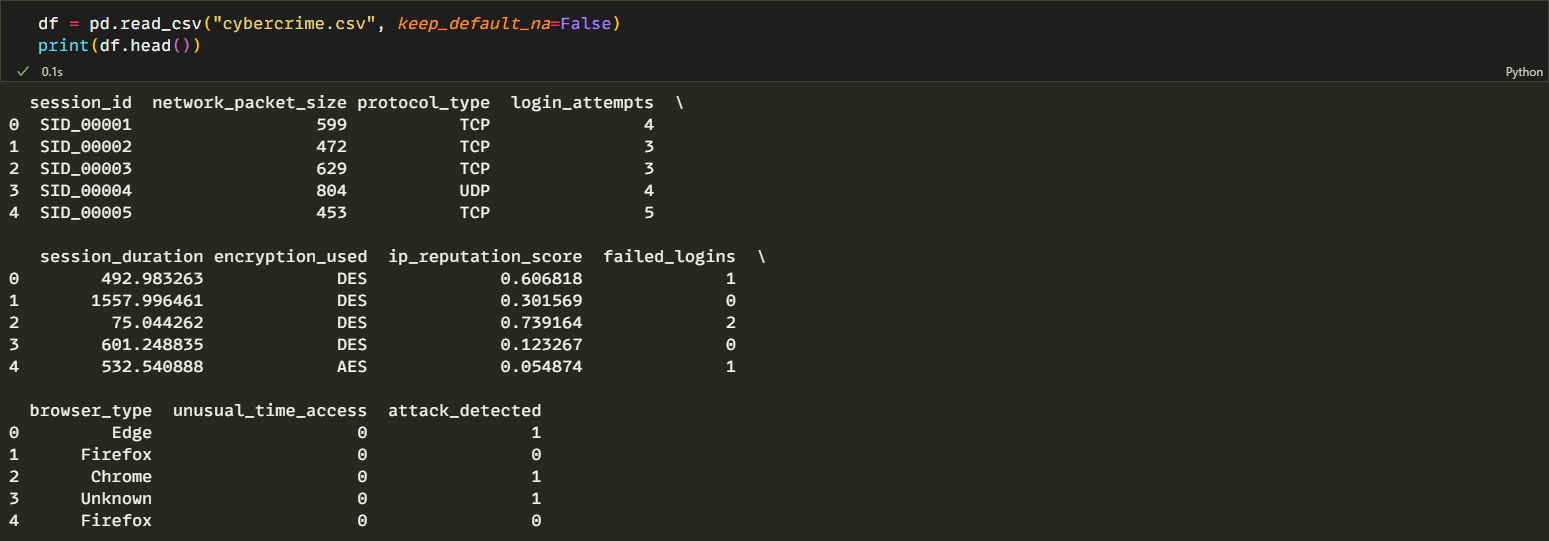Screen dimensions: 1549x541
Task: Click the protocol_type column header
Action: [423, 103]
